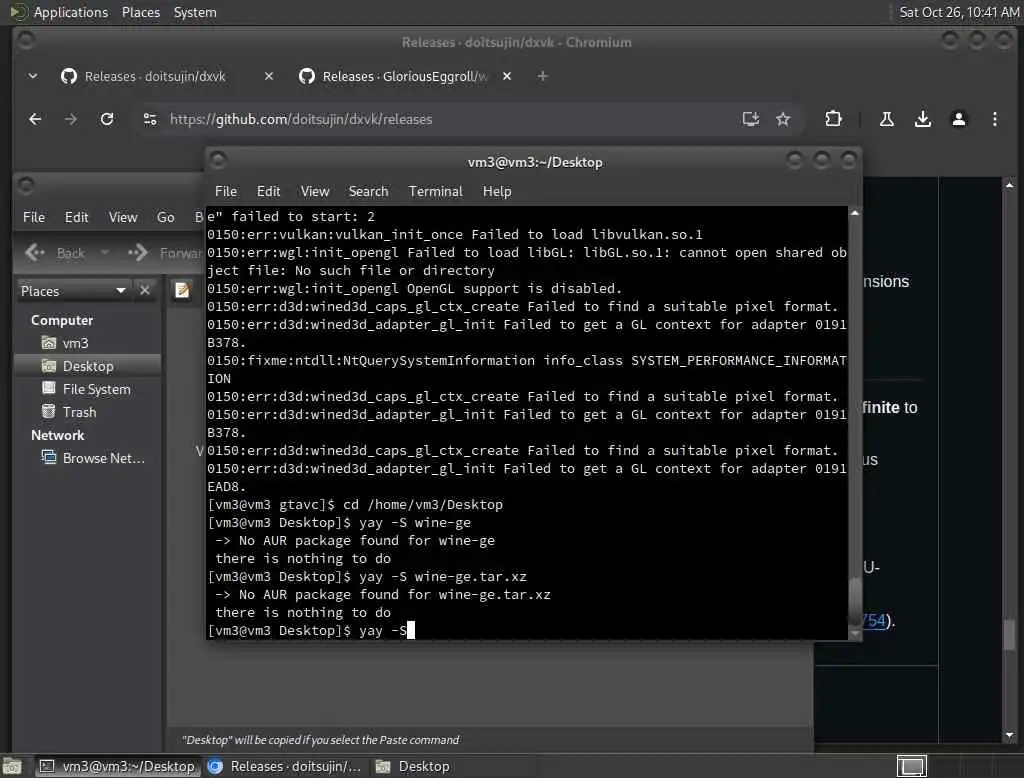Close the GloriousEggroll browser tab
This screenshot has height=778, width=1024.
click(x=507, y=76)
